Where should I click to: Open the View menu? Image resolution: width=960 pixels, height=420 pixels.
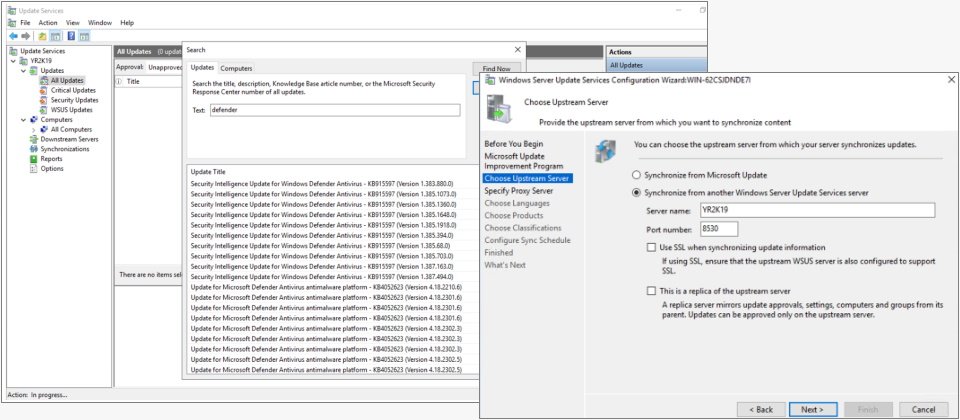[x=73, y=23]
